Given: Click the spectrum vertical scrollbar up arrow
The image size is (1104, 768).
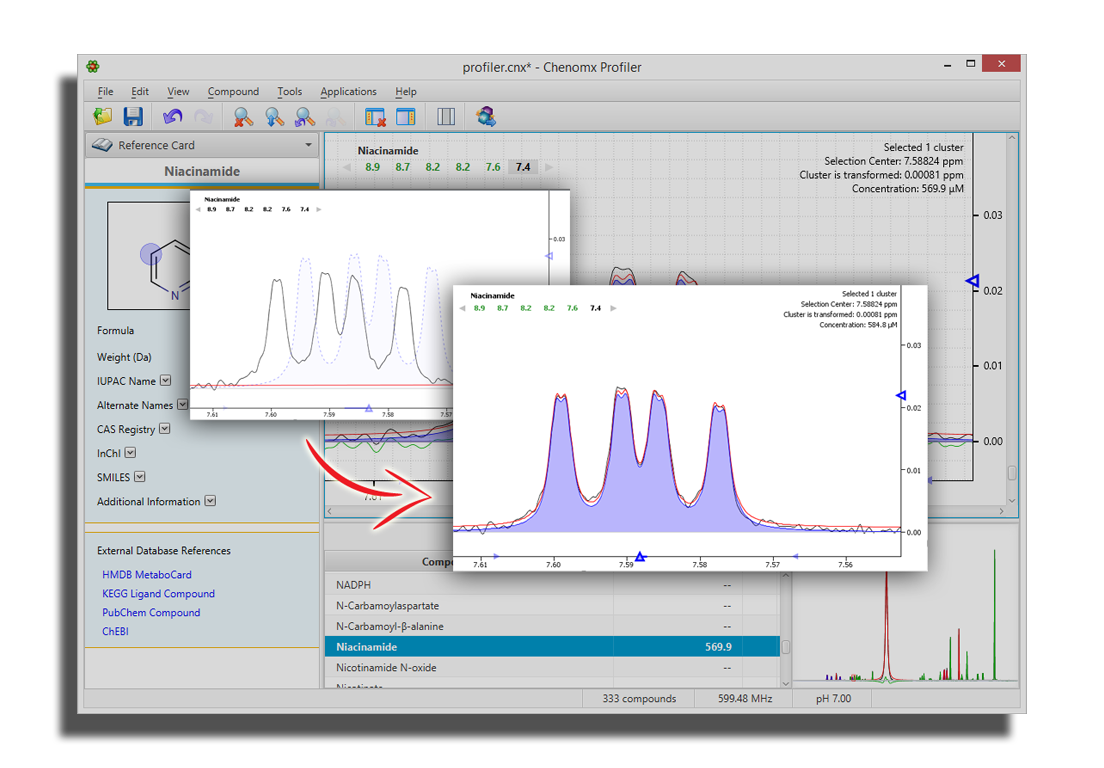Looking at the screenshot, I should coord(1012,138).
